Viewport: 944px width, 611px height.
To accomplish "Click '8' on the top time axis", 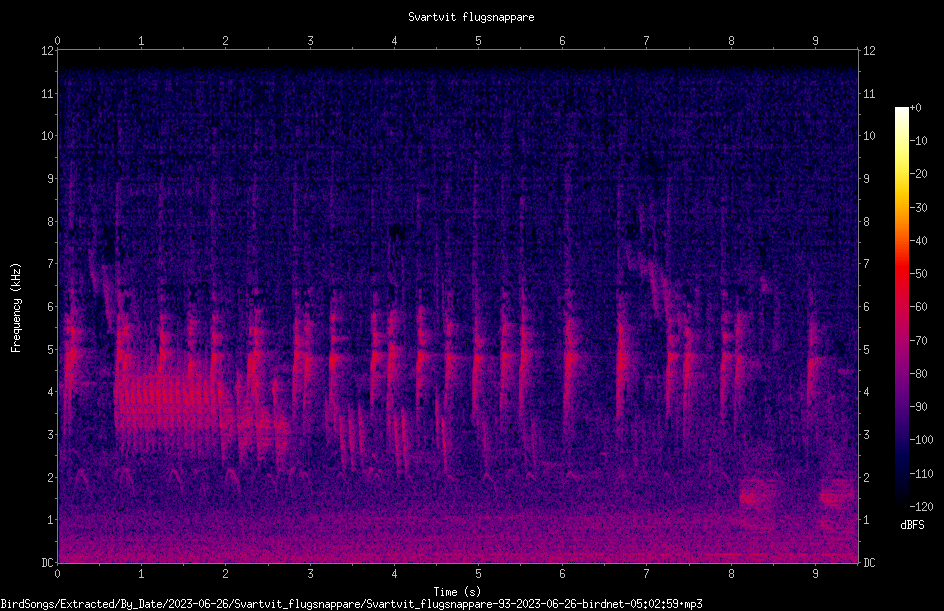I will pos(731,40).
